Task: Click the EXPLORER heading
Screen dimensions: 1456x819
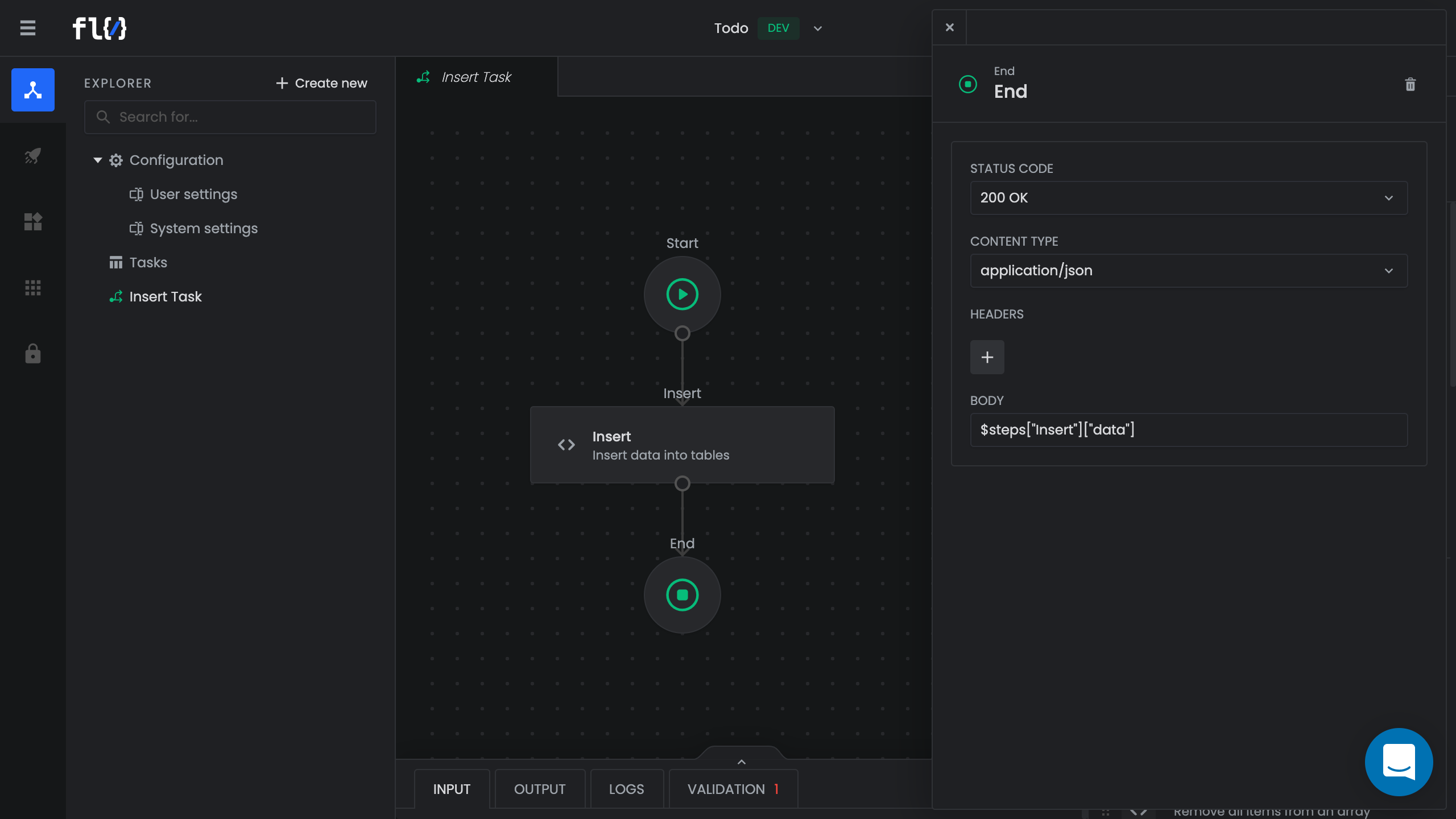Action: coord(118,83)
